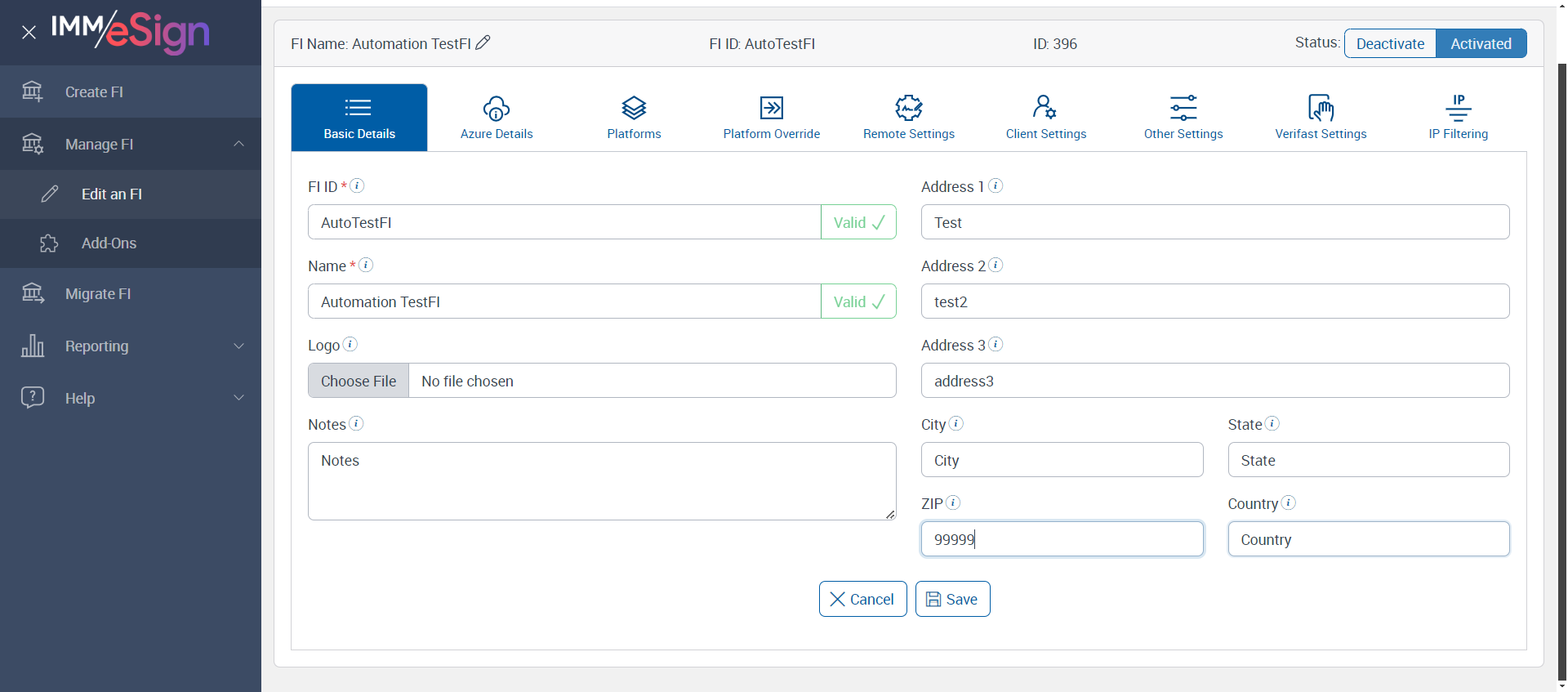This screenshot has width=1568, height=692.
Task: Expand the Reporting menu
Action: click(238, 346)
